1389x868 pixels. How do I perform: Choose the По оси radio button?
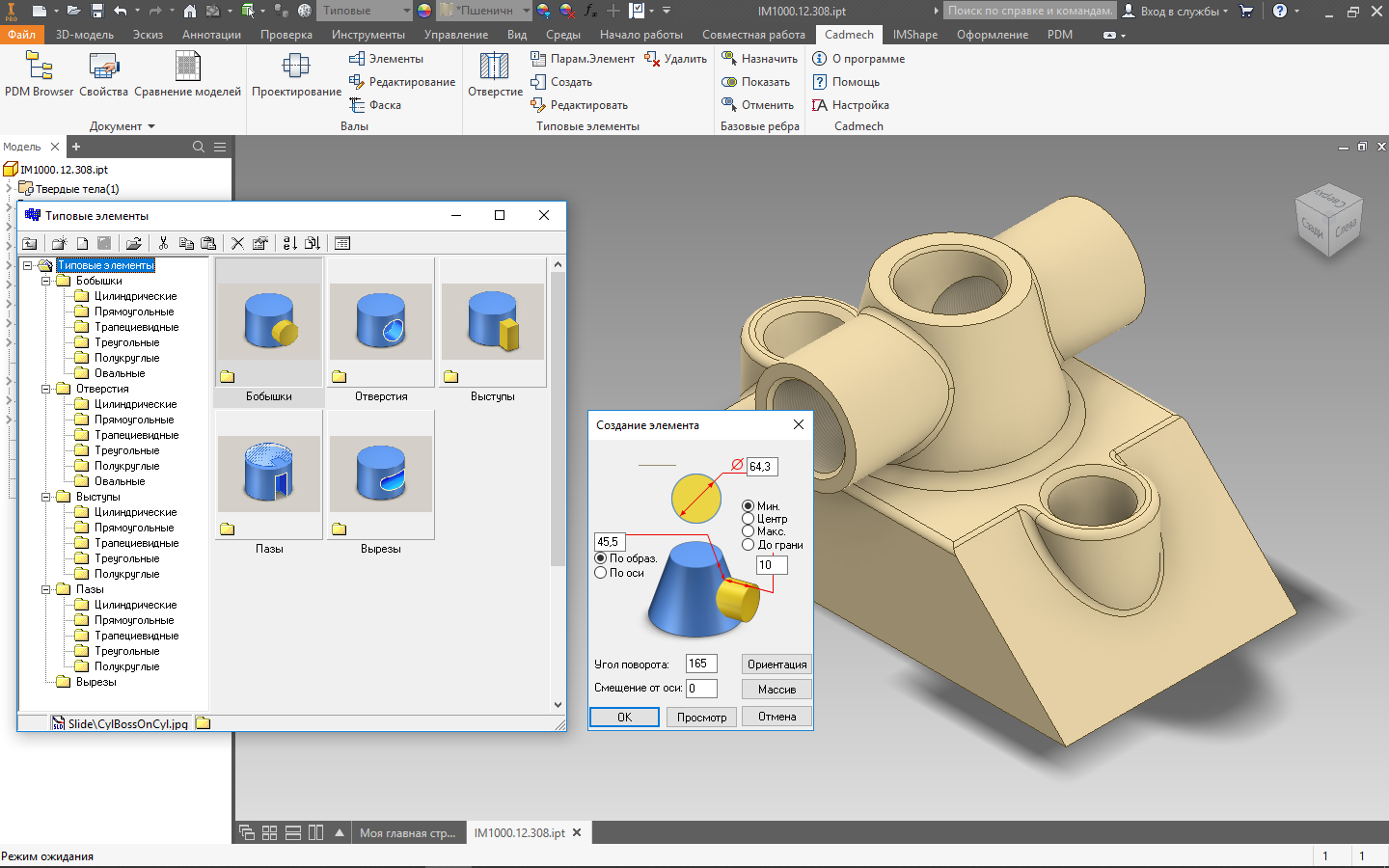(601, 573)
